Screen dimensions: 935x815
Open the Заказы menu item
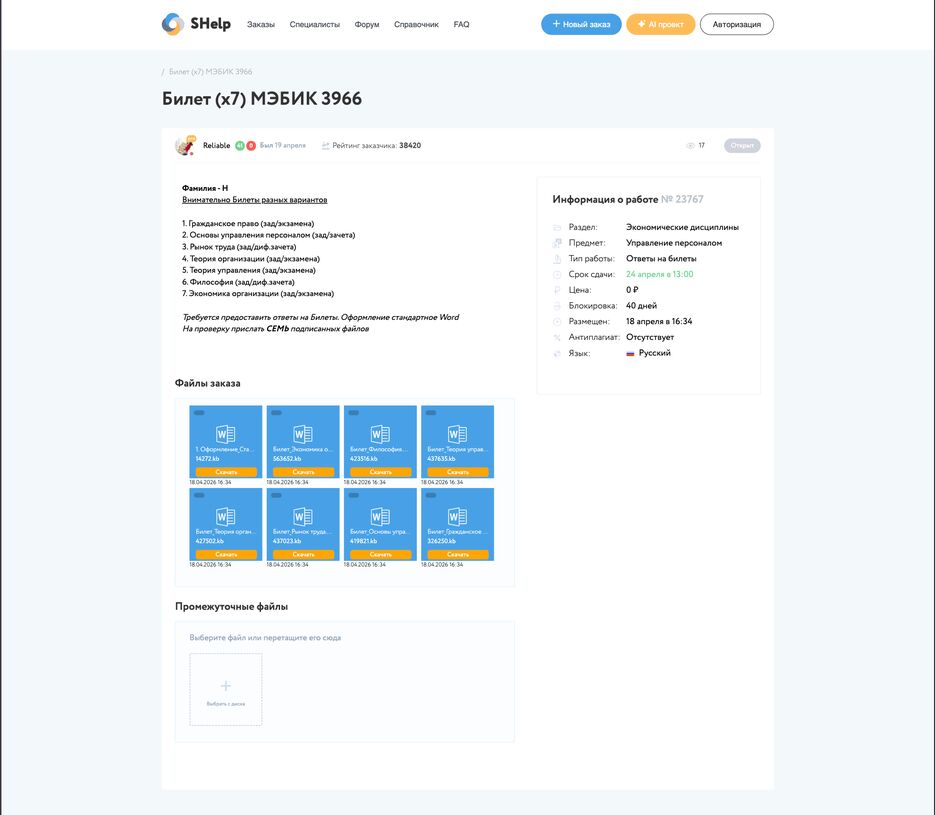pos(261,24)
